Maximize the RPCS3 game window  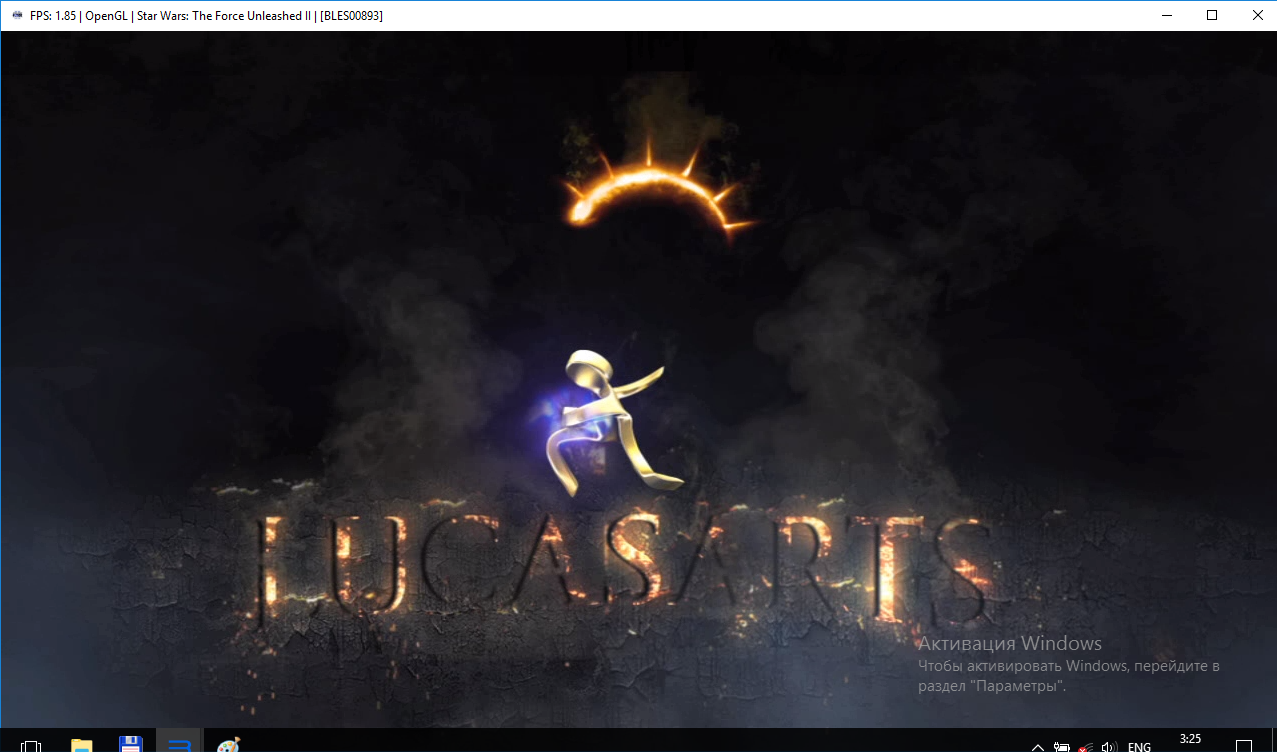(1212, 15)
